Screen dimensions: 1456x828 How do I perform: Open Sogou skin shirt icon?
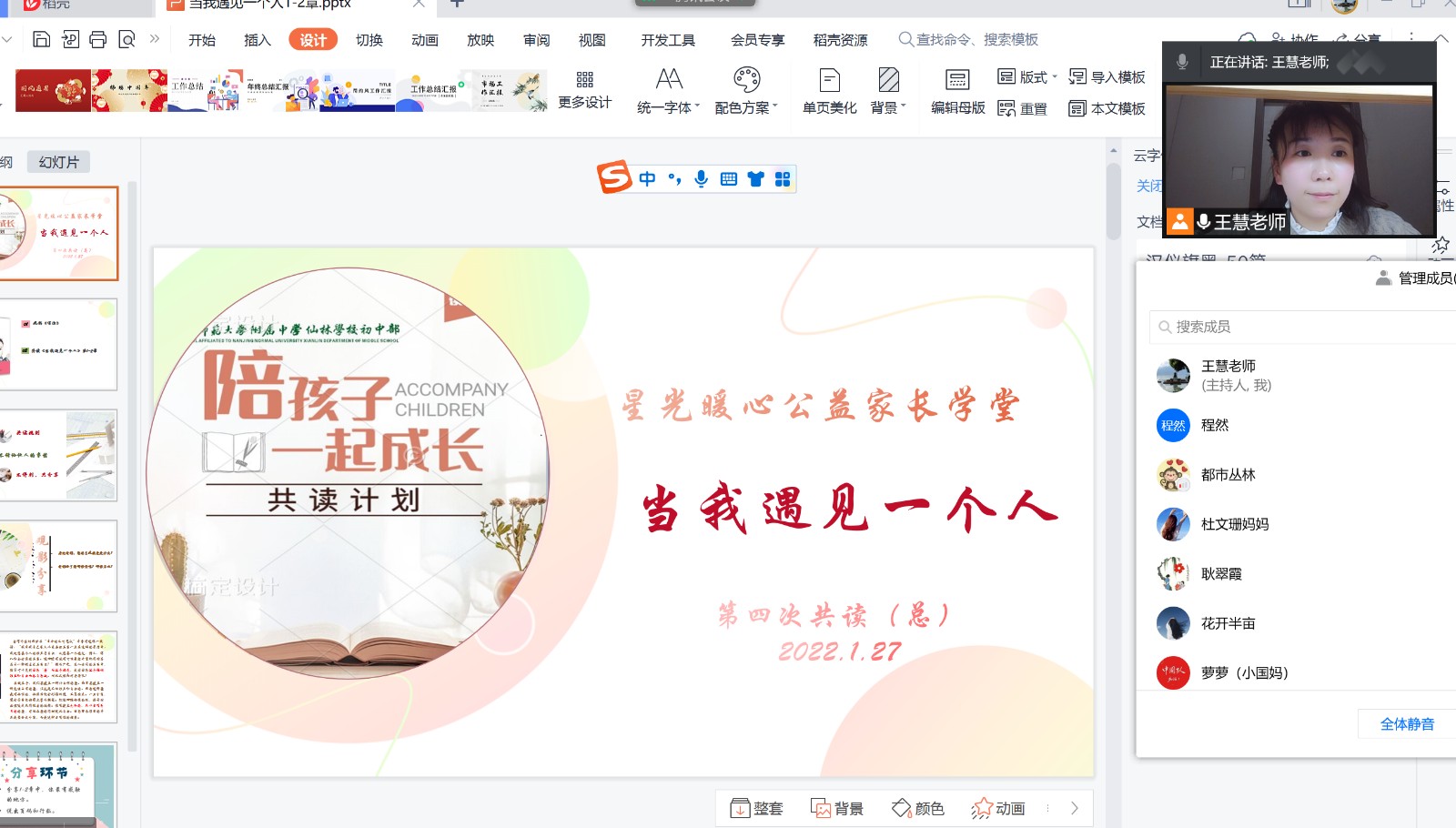coord(755,178)
